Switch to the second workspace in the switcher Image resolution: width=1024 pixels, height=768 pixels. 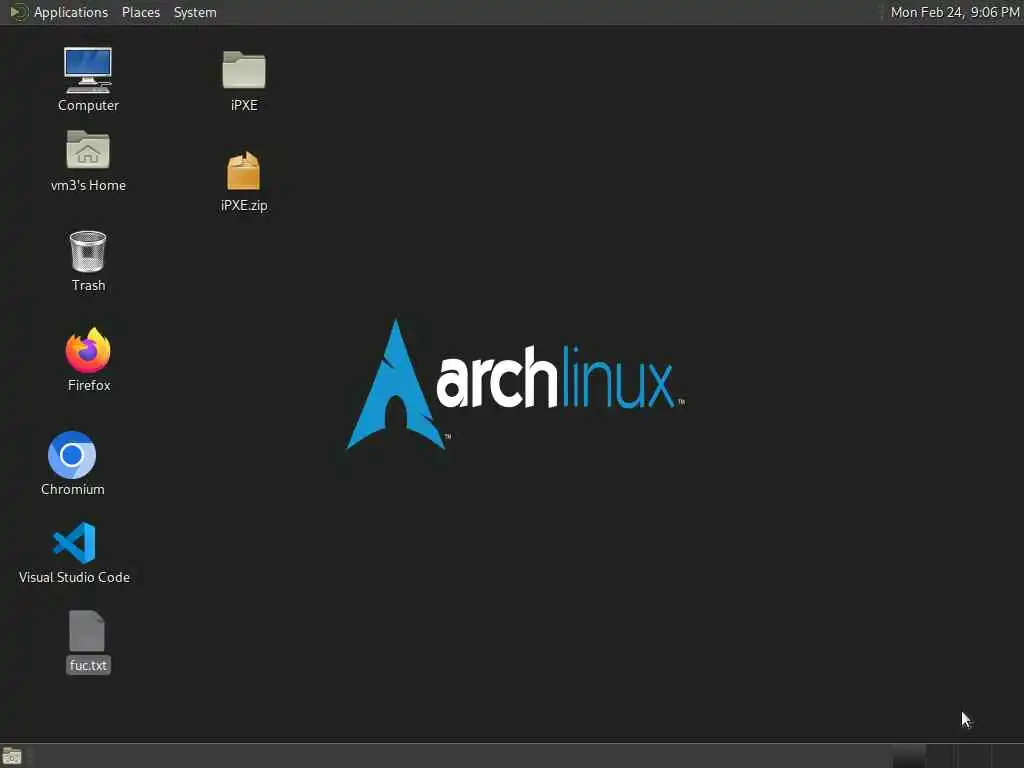(941, 756)
